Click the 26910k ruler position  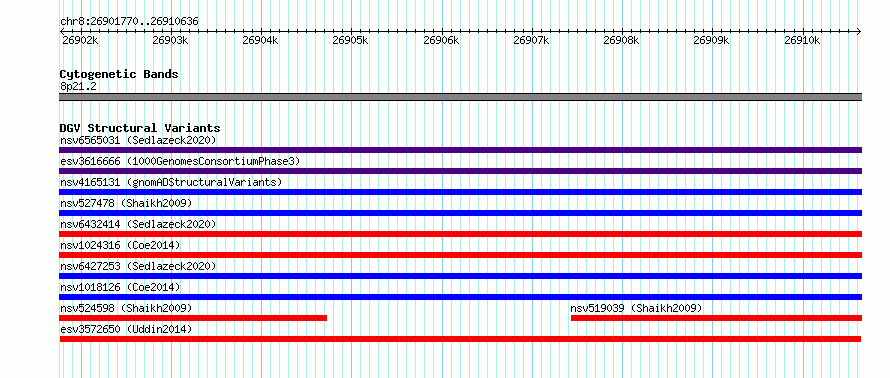(x=802, y=41)
